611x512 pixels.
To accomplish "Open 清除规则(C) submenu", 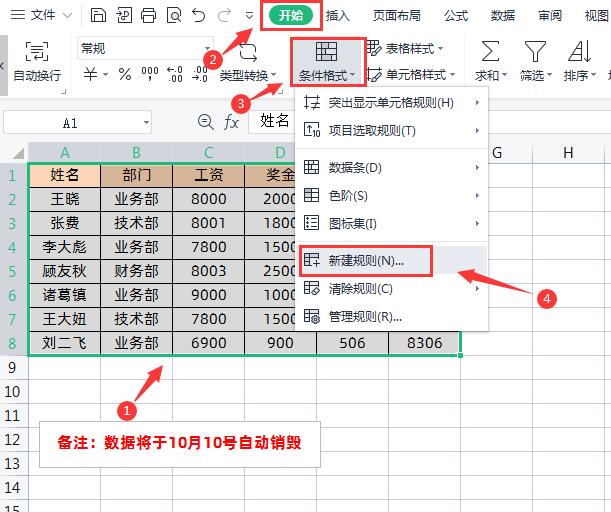I will click(x=392, y=289).
